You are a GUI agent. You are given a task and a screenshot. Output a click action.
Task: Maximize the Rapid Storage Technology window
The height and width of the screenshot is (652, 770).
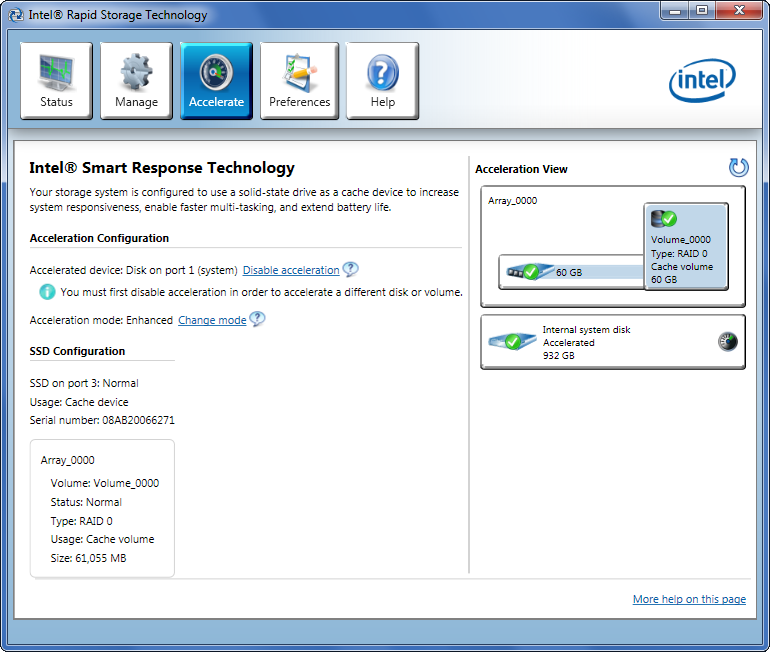702,11
